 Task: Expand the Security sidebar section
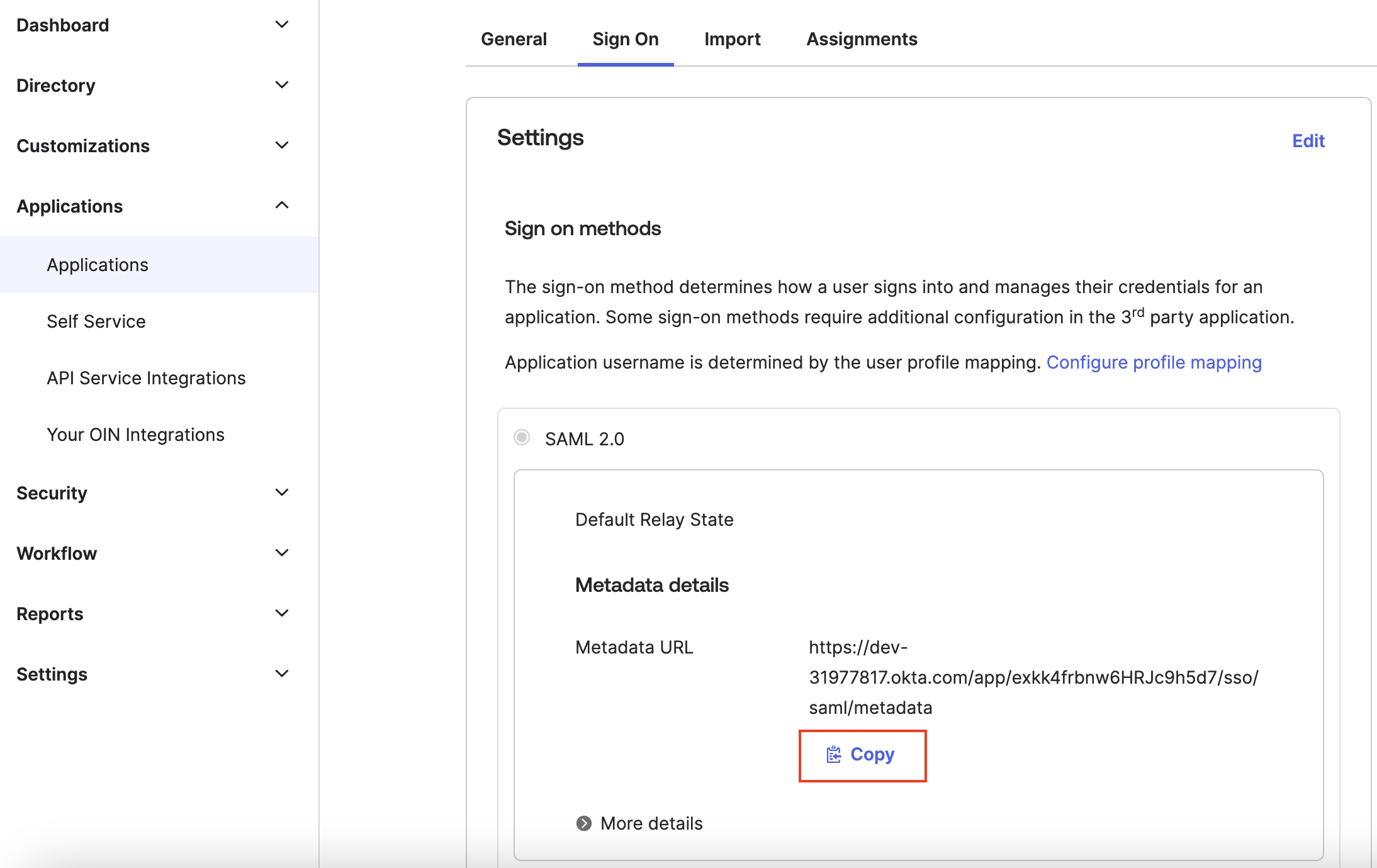(x=282, y=492)
